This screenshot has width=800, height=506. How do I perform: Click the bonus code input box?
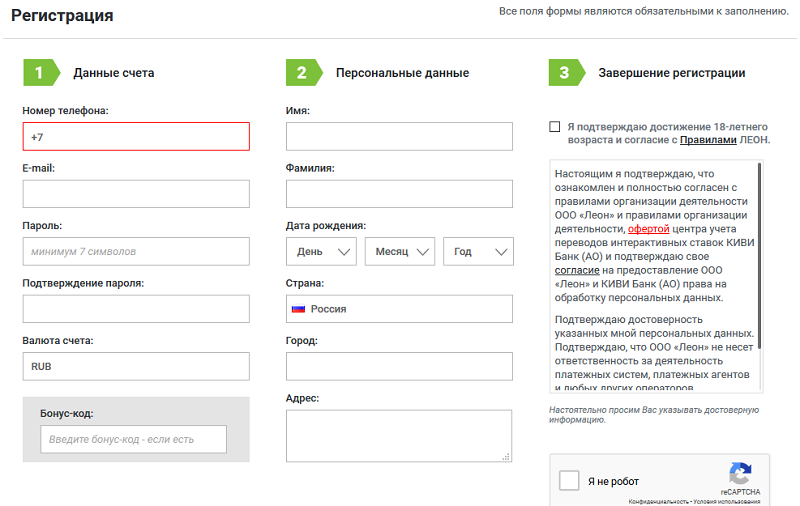coord(134,439)
